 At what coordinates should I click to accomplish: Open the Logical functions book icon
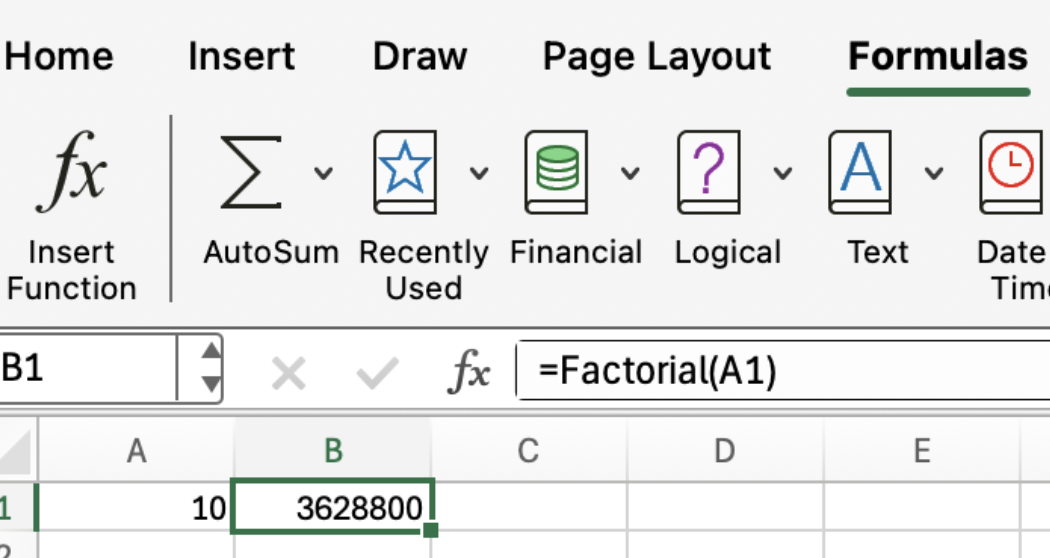click(708, 172)
